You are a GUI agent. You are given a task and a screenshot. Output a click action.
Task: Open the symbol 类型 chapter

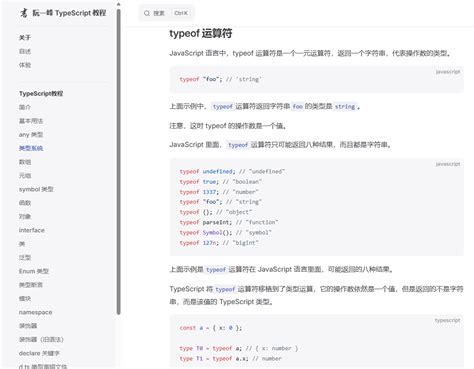click(36, 189)
